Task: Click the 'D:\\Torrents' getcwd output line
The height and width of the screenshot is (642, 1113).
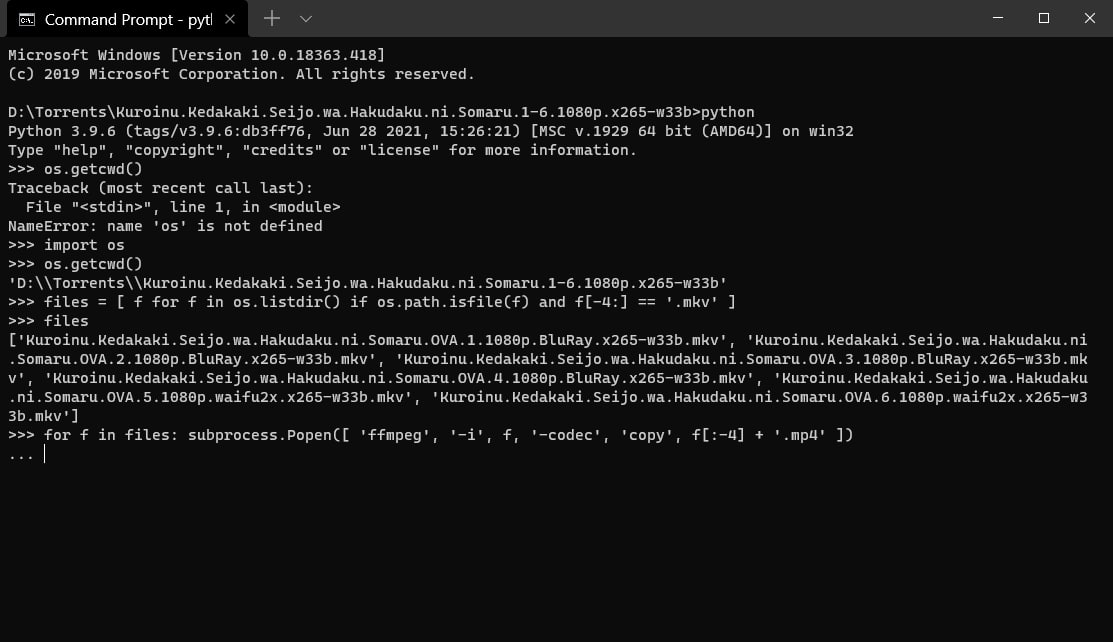Action: tap(367, 283)
